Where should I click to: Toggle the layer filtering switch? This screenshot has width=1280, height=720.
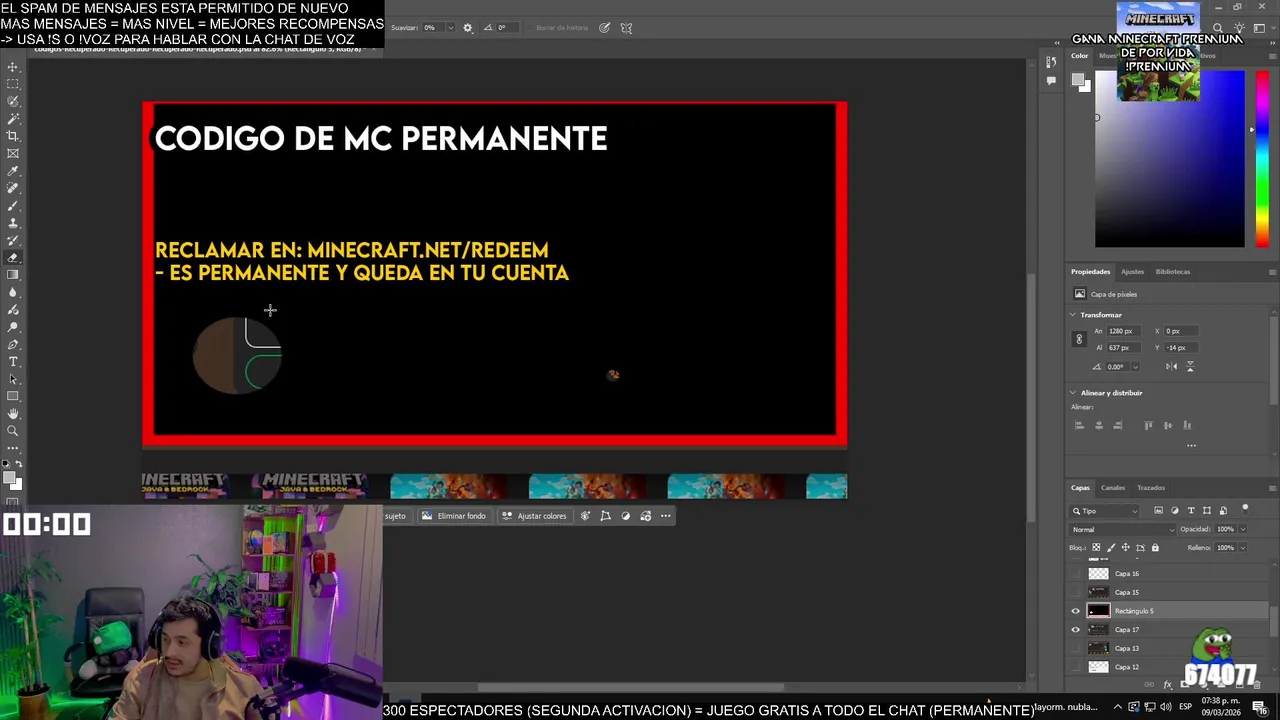tap(1245, 510)
